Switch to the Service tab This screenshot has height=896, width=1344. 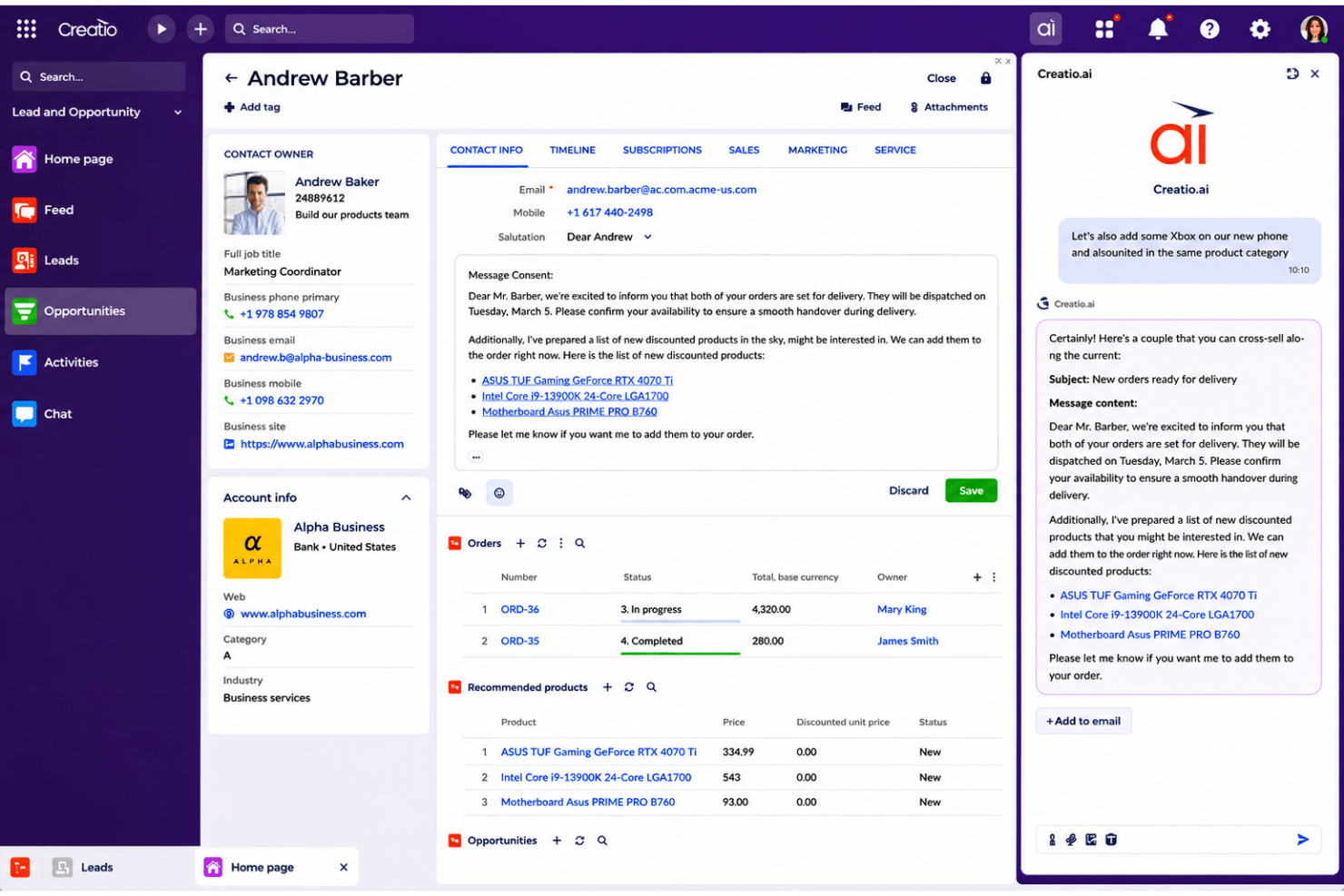click(894, 151)
